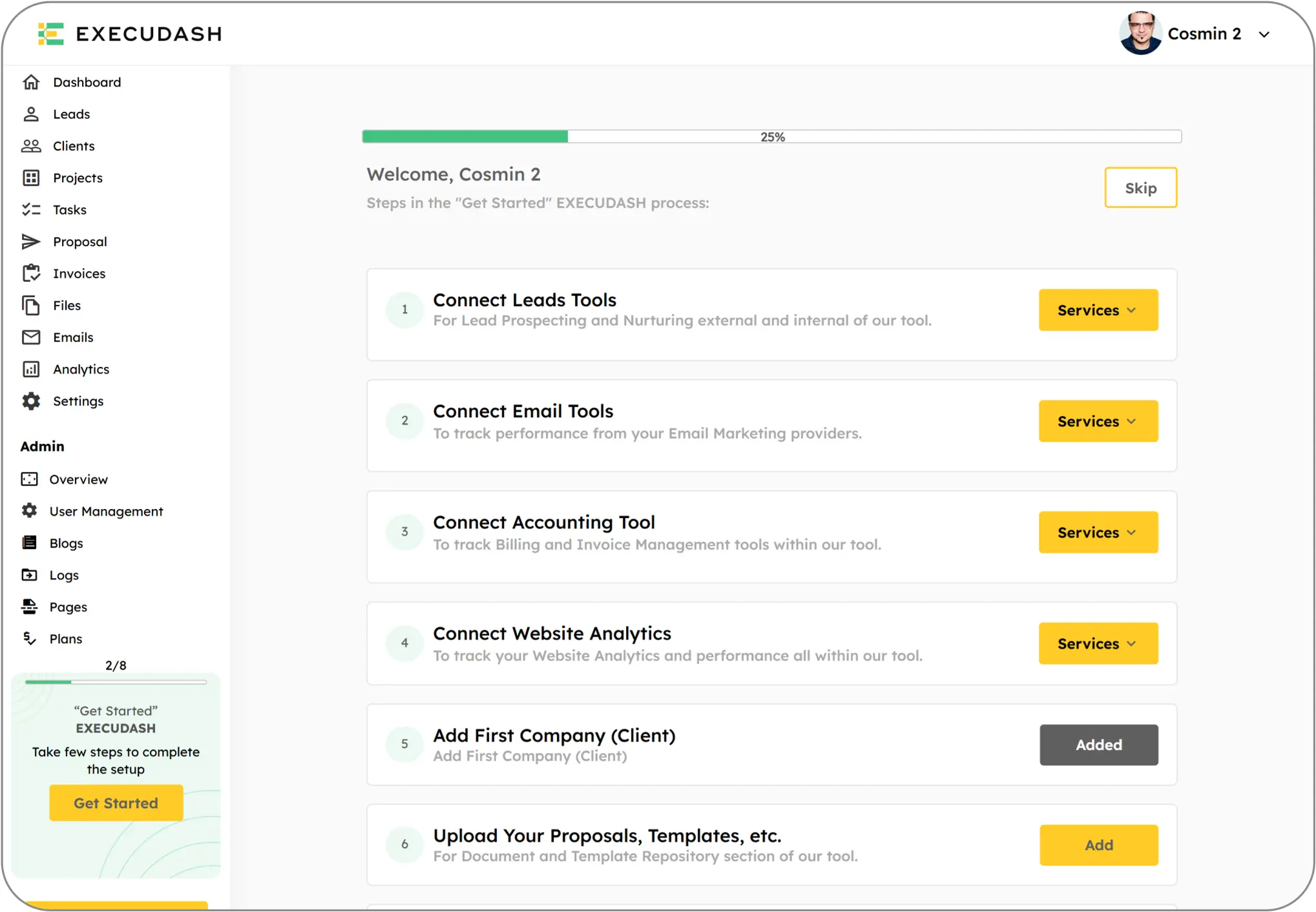Click the yellow Get Started button
The width and height of the screenshot is (1316, 912).
116,803
